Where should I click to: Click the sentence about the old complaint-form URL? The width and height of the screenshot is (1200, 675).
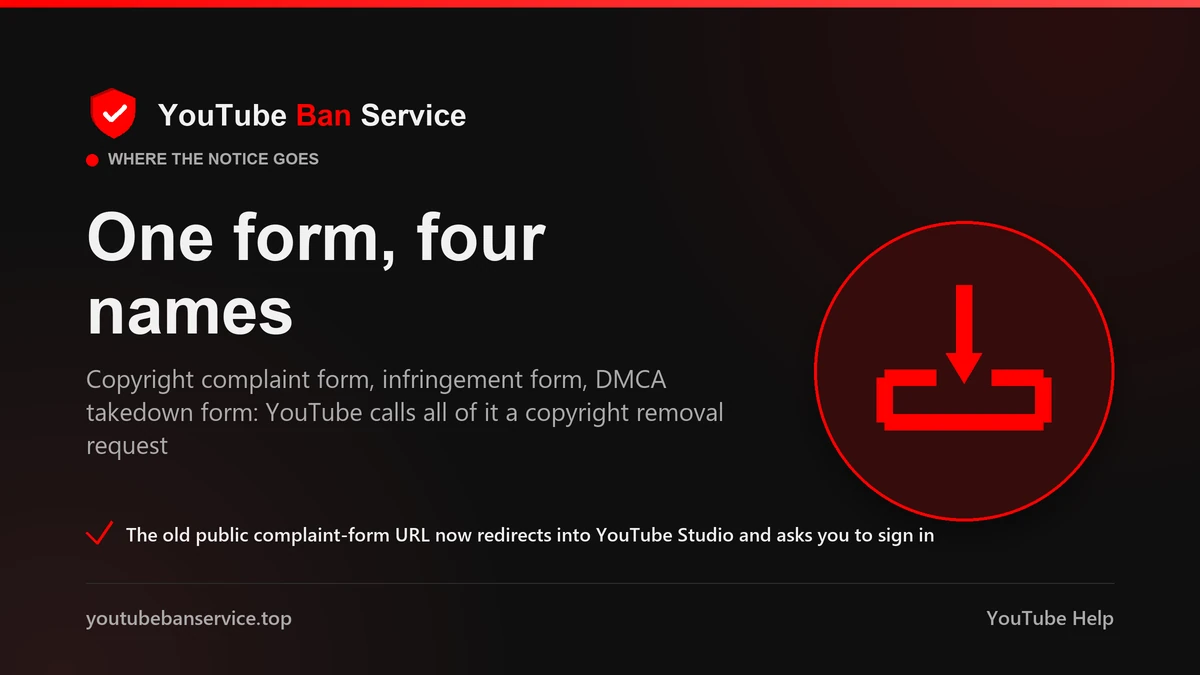click(530, 535)
